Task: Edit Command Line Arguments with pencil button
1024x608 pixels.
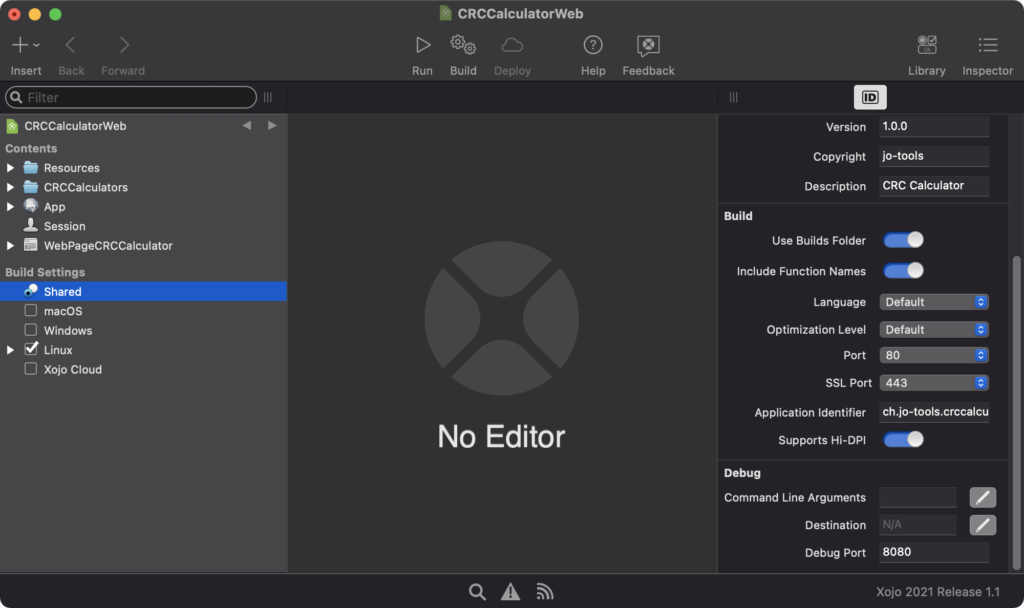Action: (983, 498)
